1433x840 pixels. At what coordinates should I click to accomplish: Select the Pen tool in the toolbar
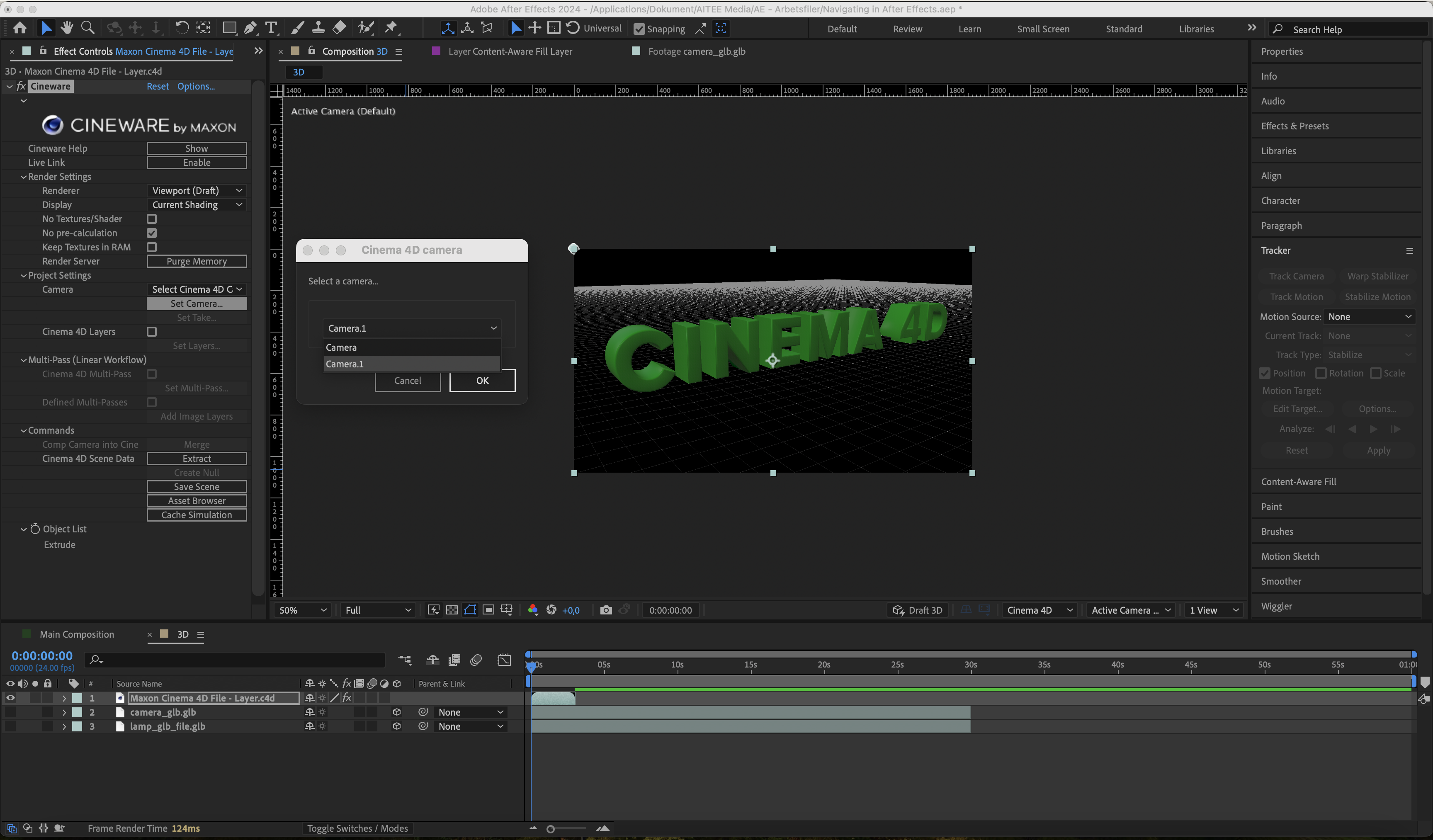(250, 28)
